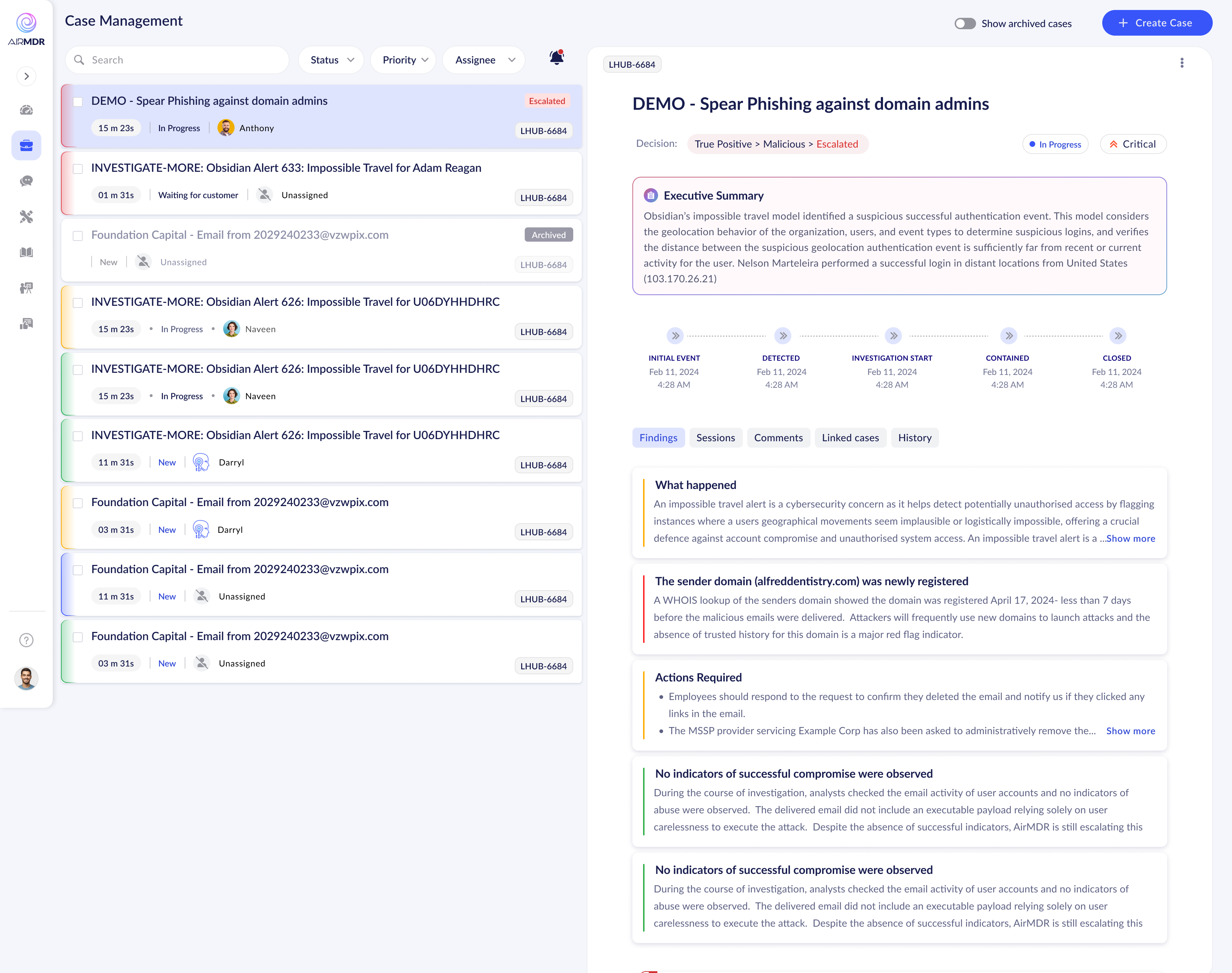Open the book library sidebar icon

(26, 252)
